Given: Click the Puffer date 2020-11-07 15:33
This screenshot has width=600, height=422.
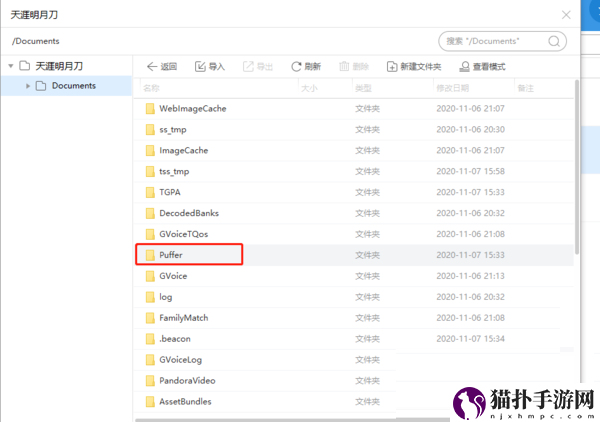Looking at the screenshot, I should point(470,255).
